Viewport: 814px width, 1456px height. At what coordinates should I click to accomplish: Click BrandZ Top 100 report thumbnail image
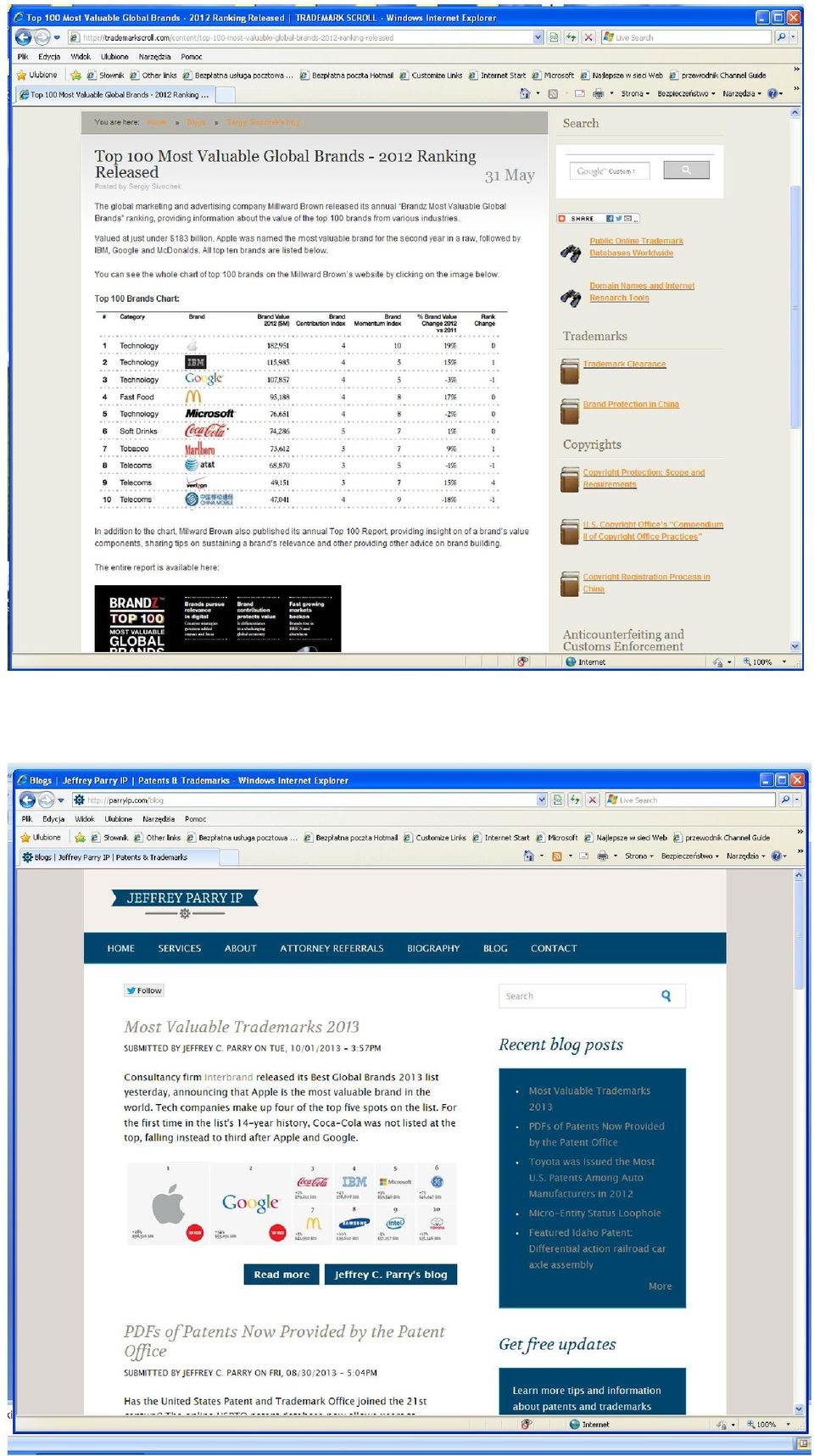(x=217, y=618)
